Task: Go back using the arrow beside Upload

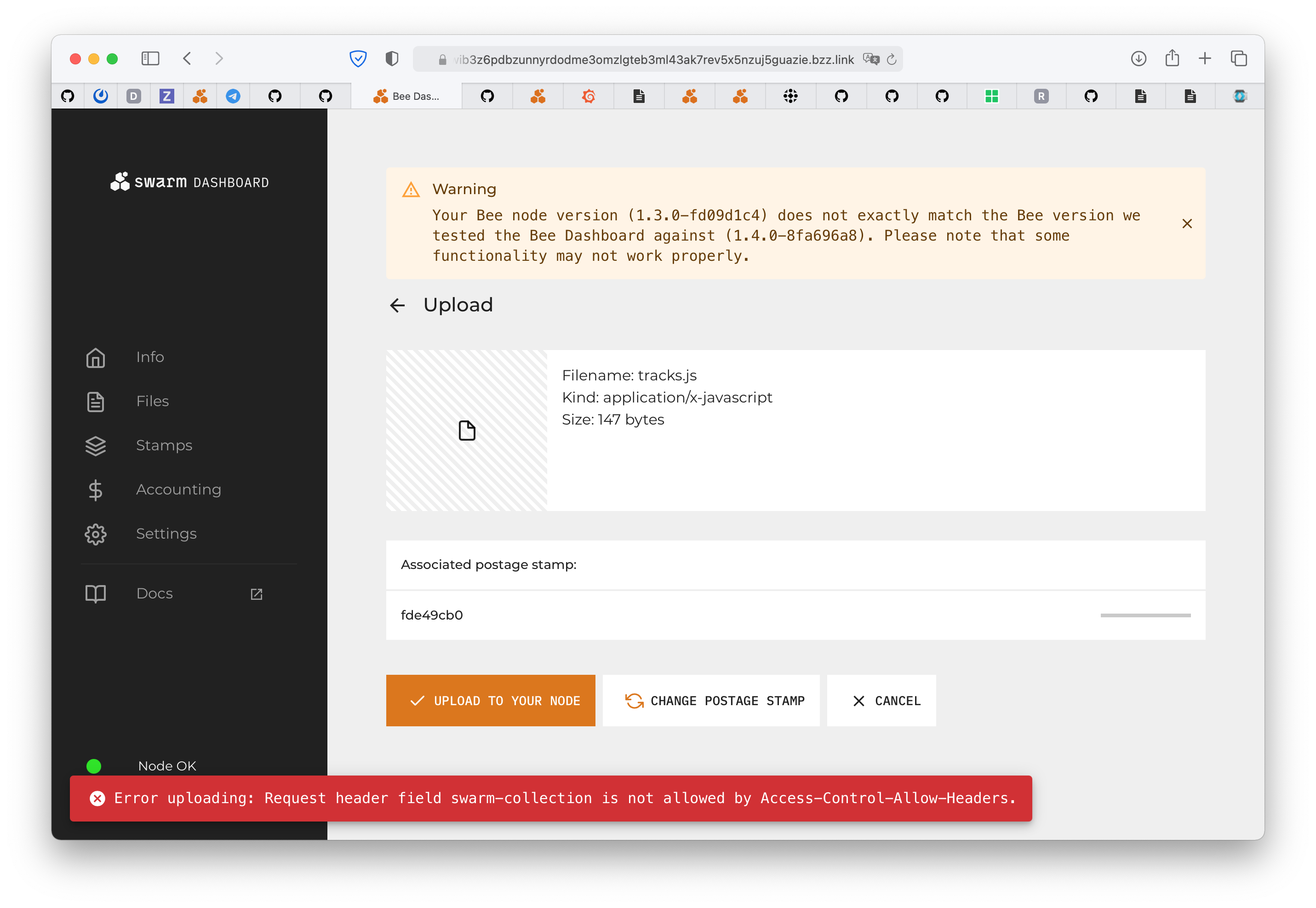Action: tap(398, 305)
